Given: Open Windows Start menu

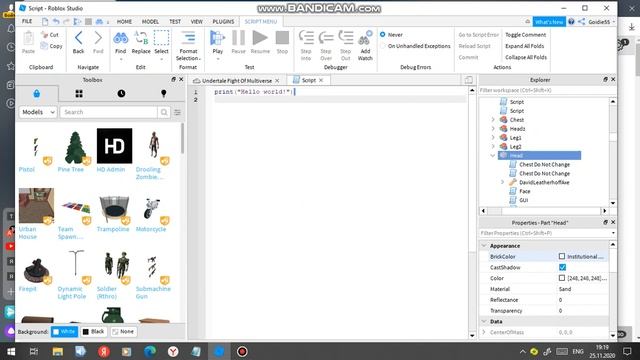Looking at the screenshot, I should (11, 351).
